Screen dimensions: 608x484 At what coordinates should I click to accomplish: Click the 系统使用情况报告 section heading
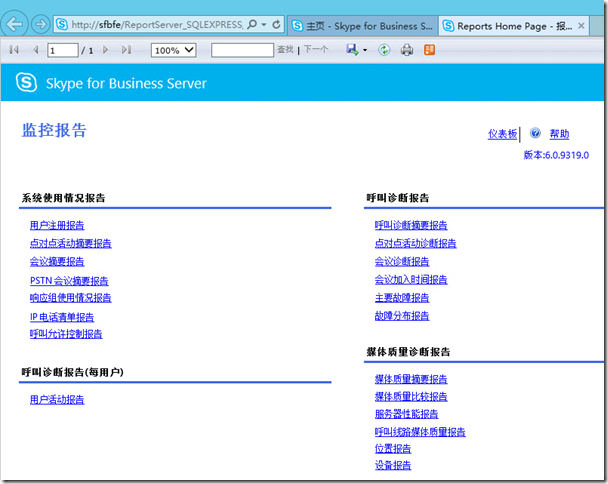tap(63, 198)
